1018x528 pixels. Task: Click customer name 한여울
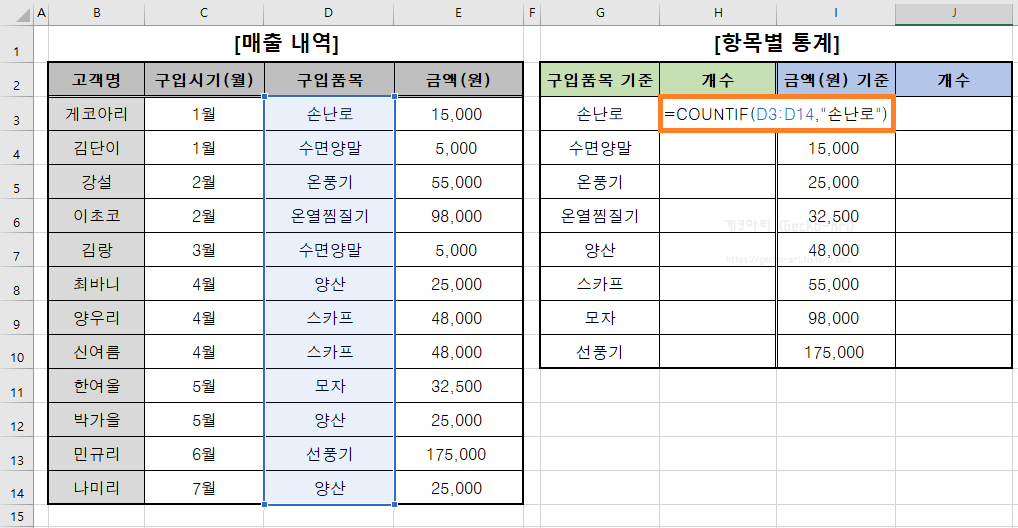(97, 386)
